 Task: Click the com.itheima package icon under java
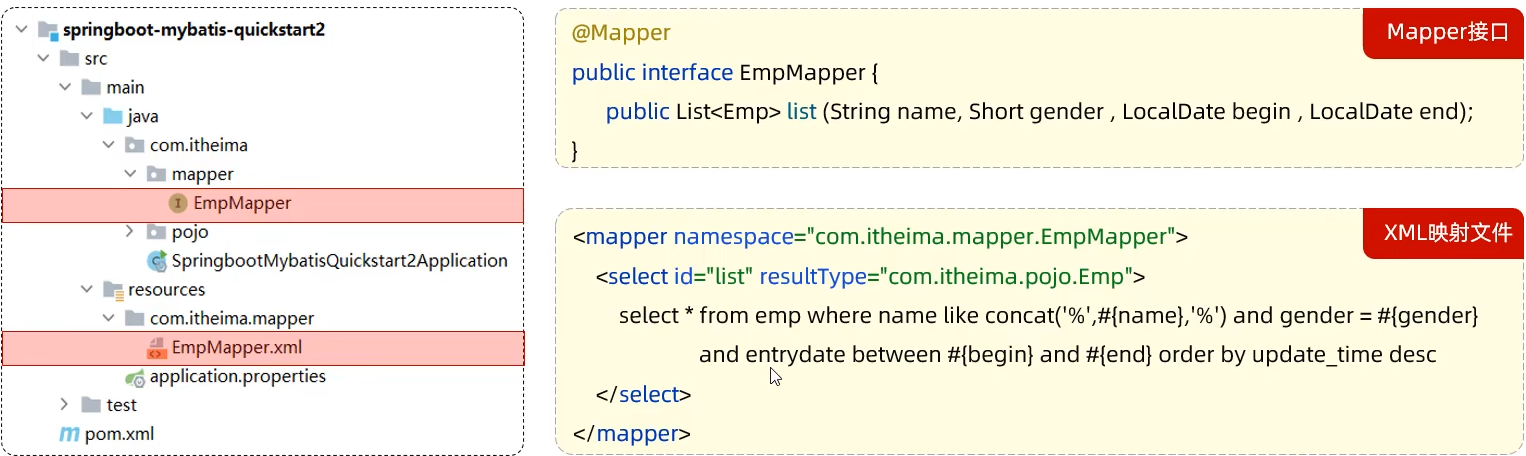134,146
